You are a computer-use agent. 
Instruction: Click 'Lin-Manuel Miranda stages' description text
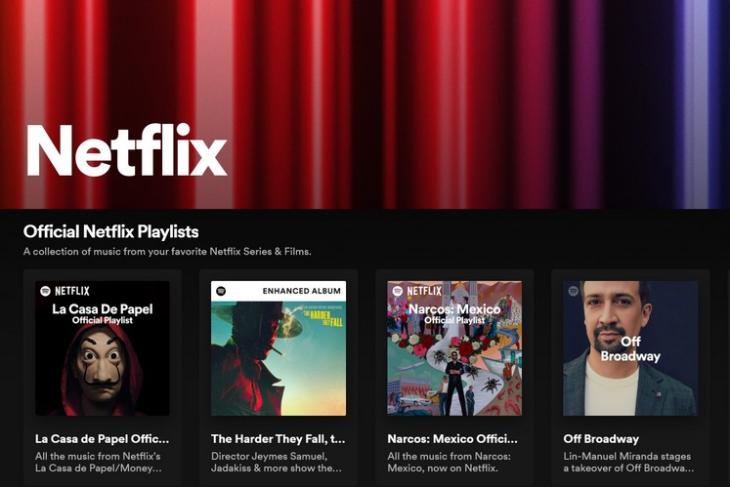point(629,462)
